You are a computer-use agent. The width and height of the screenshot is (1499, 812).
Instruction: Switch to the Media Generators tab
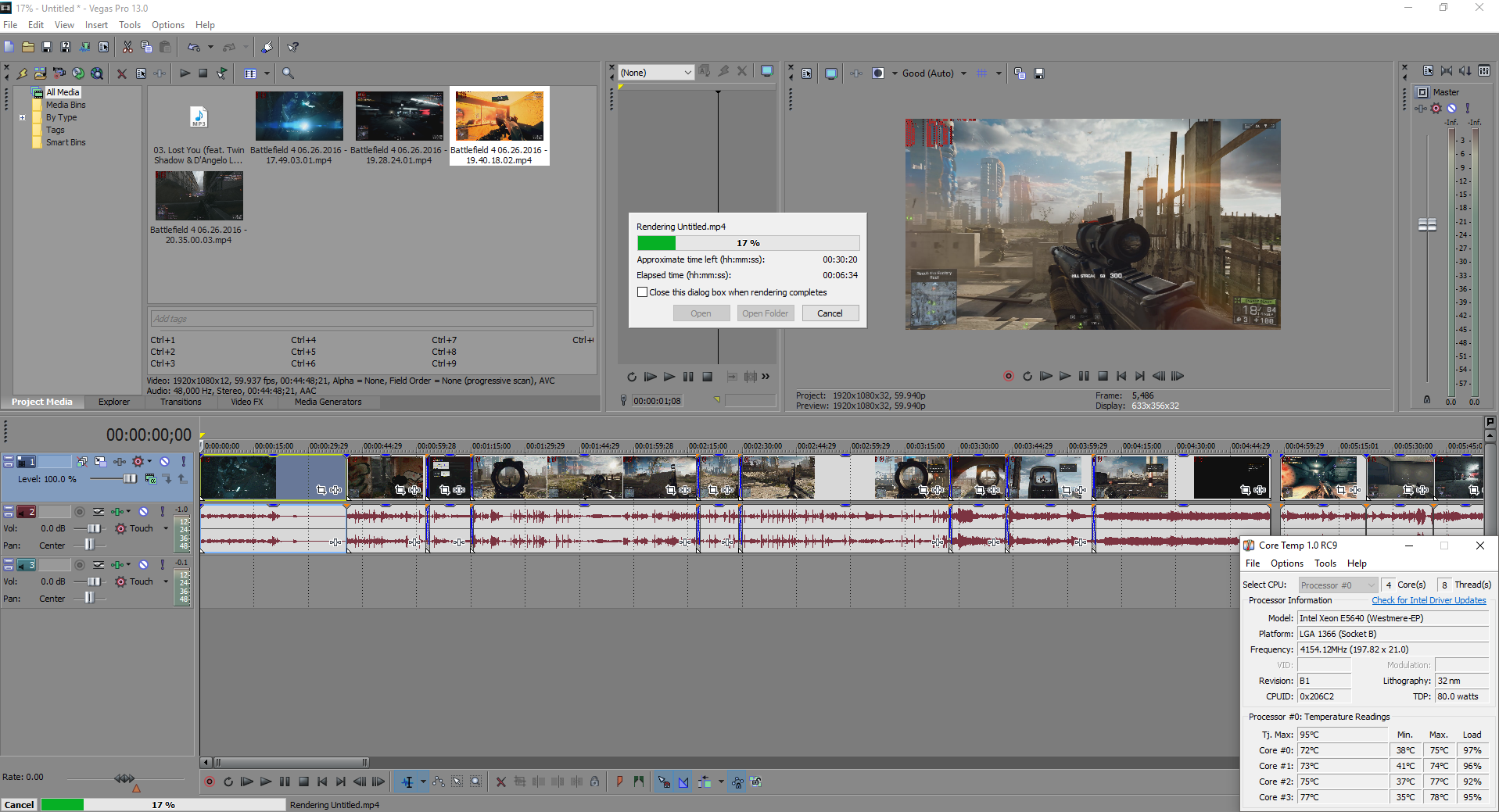pyautogui.click(x=328, y=402)
